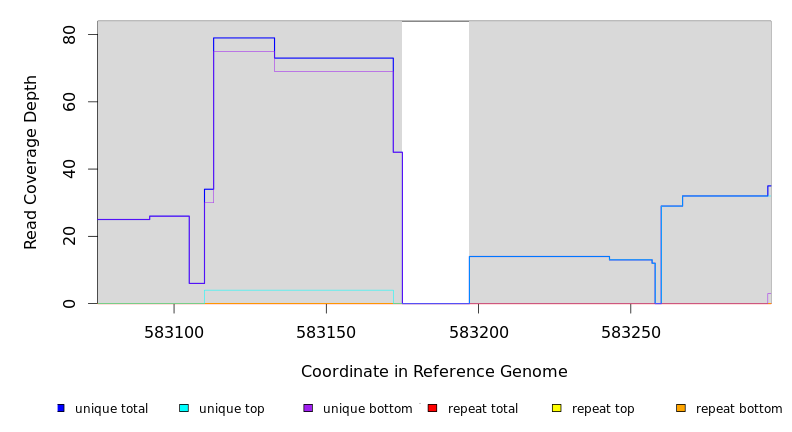
Task: Click the "unique total" legend label
Action: 111,409
